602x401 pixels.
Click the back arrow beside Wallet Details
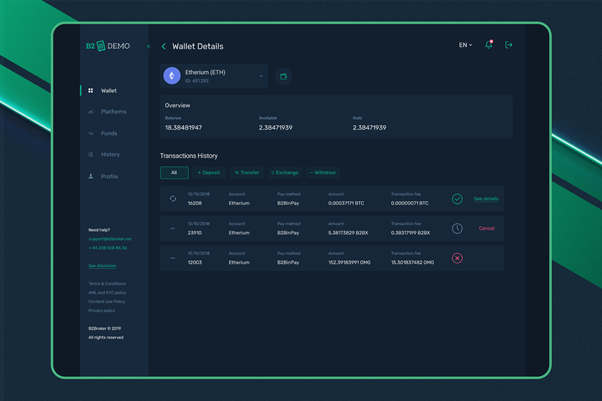[x=164, y=46]
